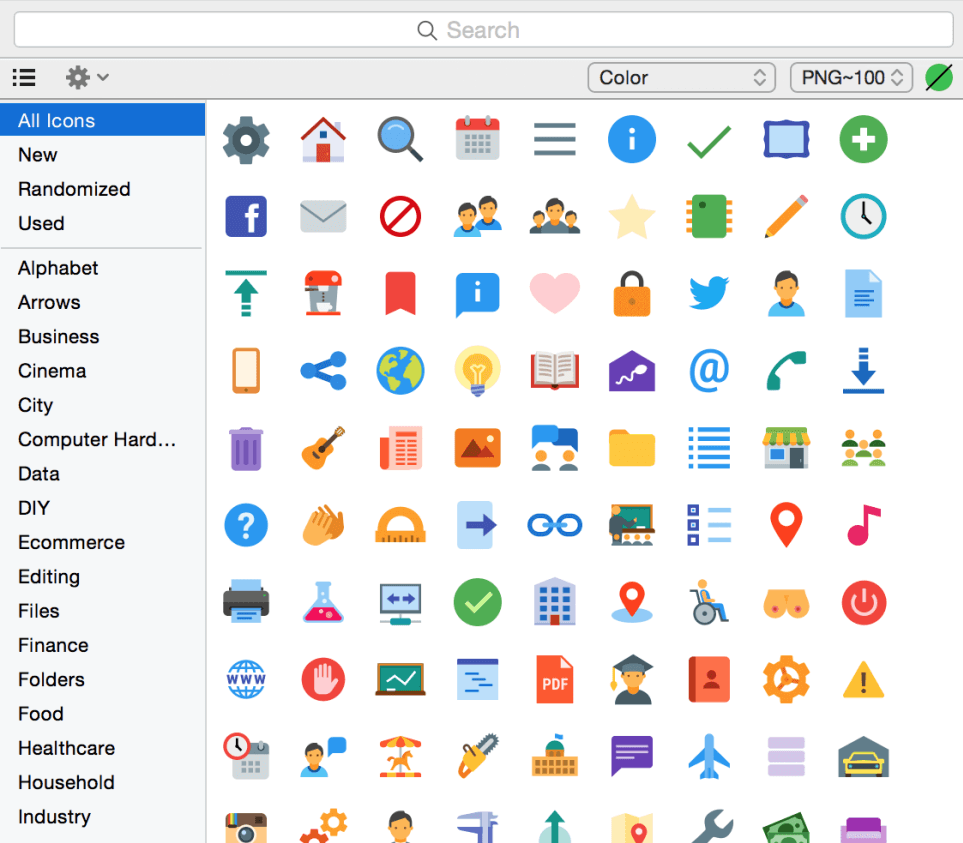The width and height of the screenshot is (963, 843).
Task: Click the globe Earth icon
Action: [400, 371]
